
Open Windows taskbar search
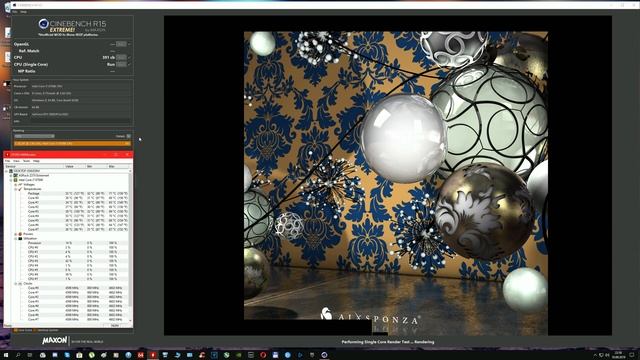click(x=18, y=355)
